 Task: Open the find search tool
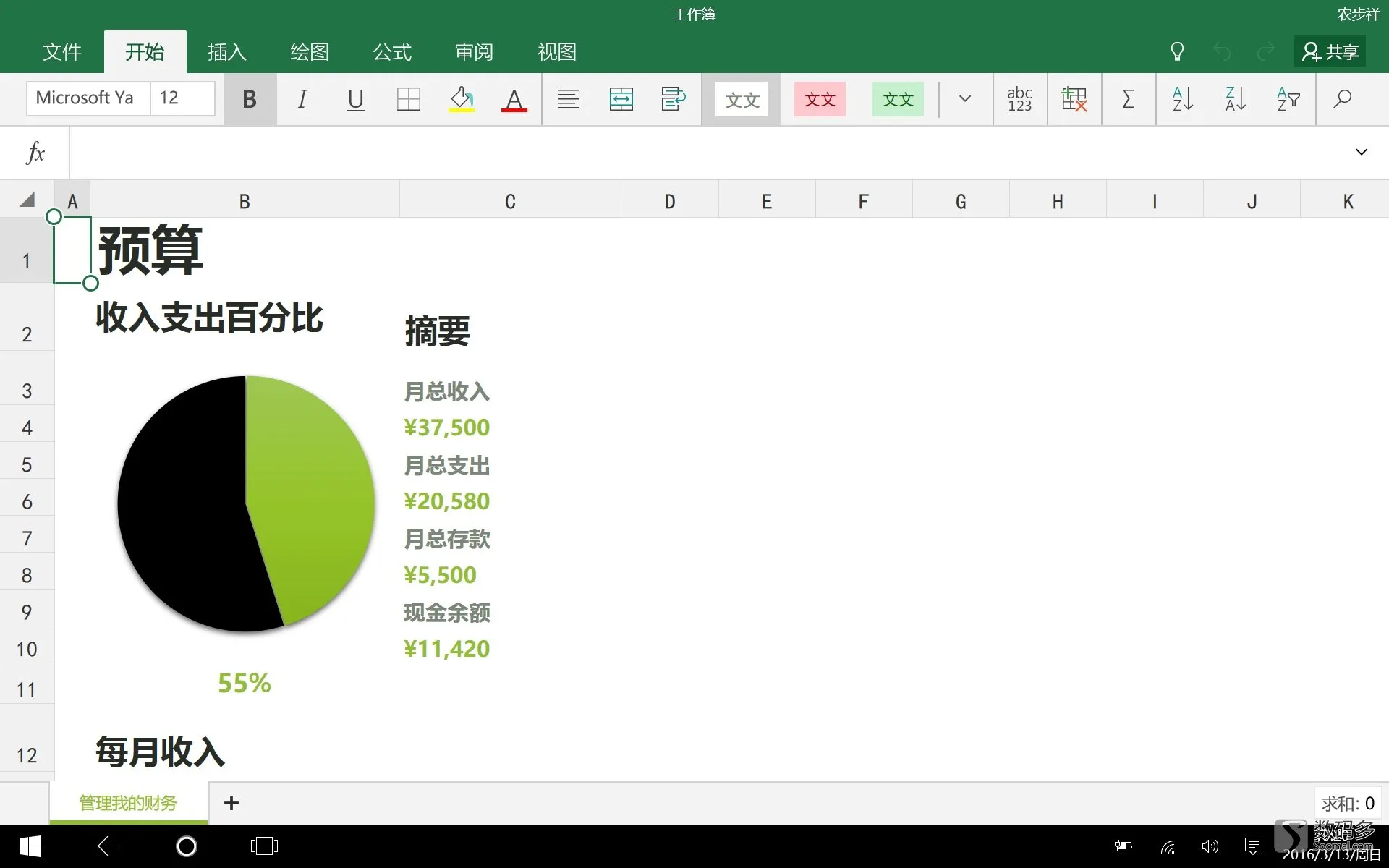[x=1343, y=99]
